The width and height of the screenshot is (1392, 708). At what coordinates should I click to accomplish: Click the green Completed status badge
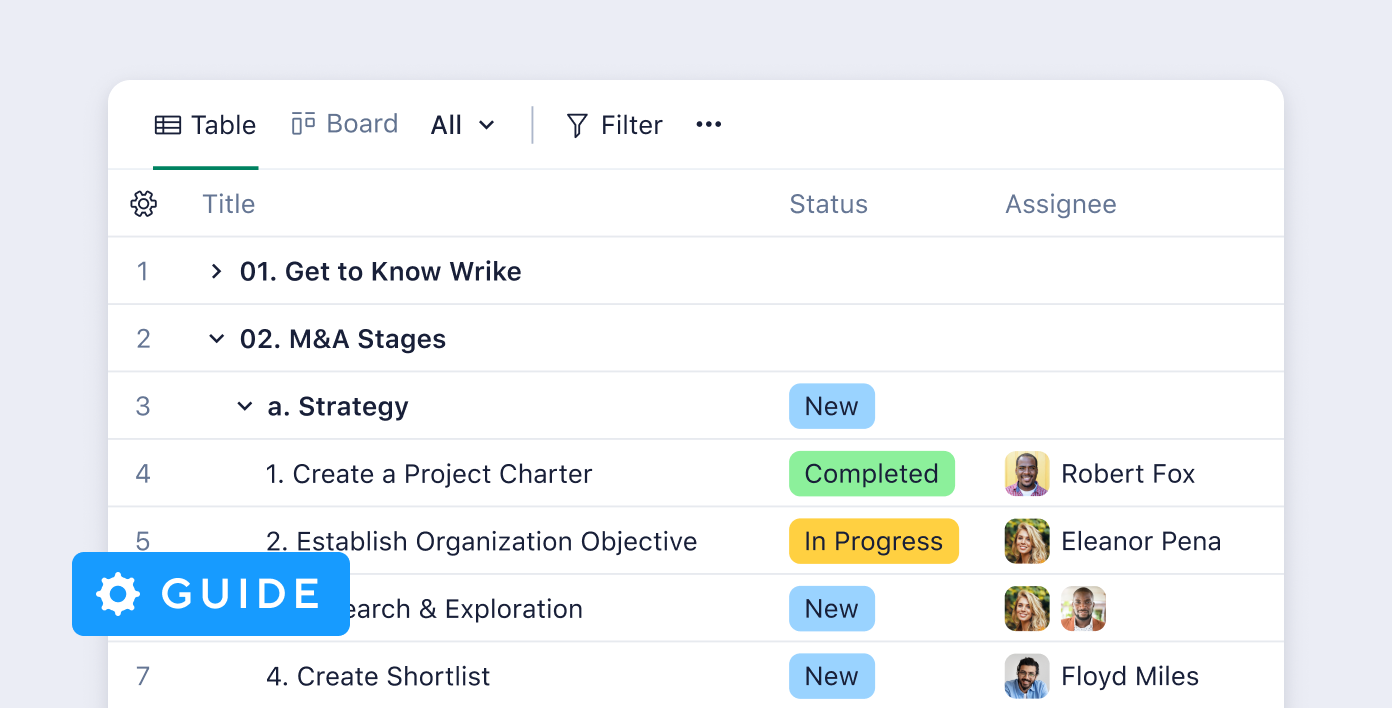(871, 474)
